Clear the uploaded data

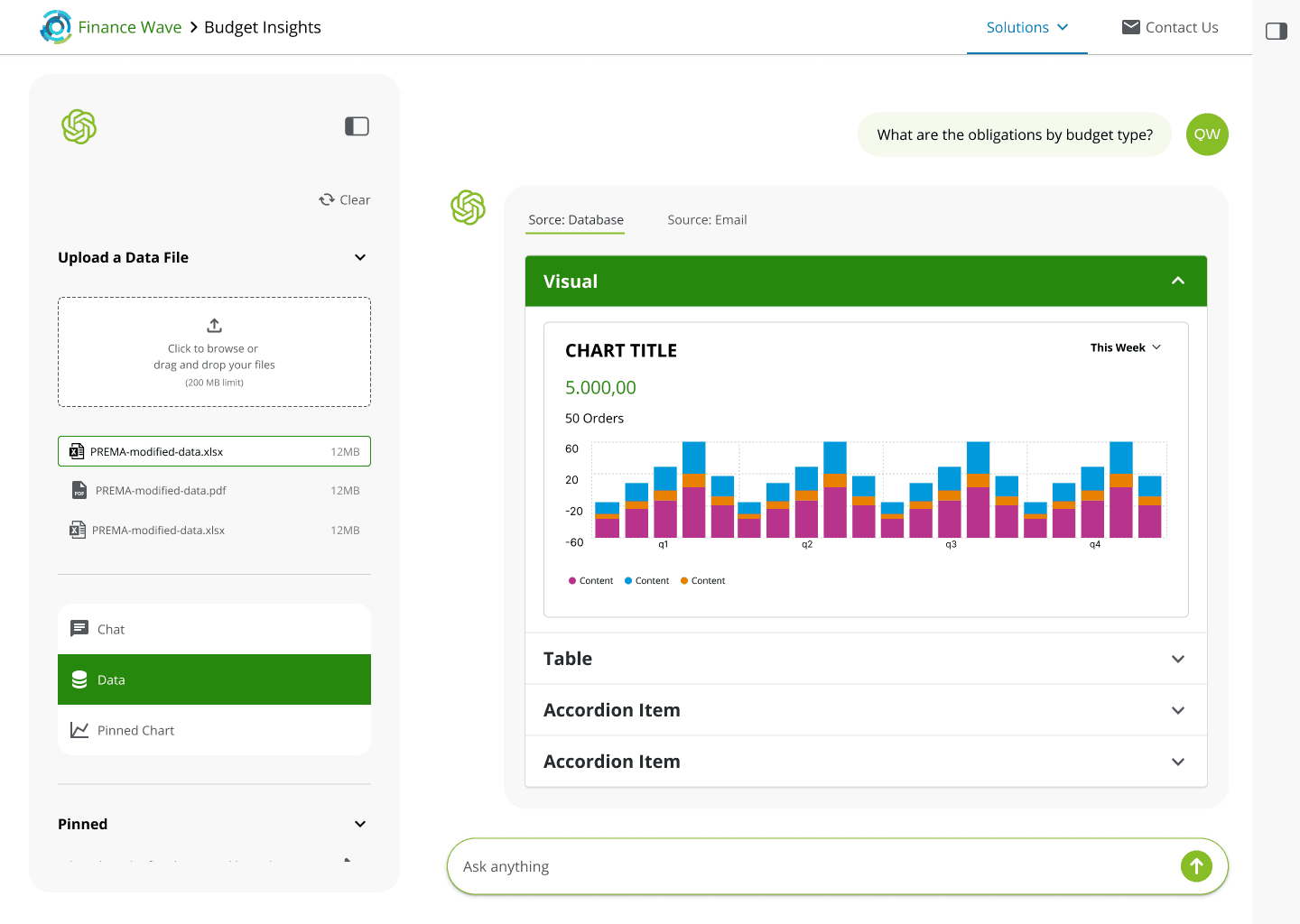pos(344,199)
